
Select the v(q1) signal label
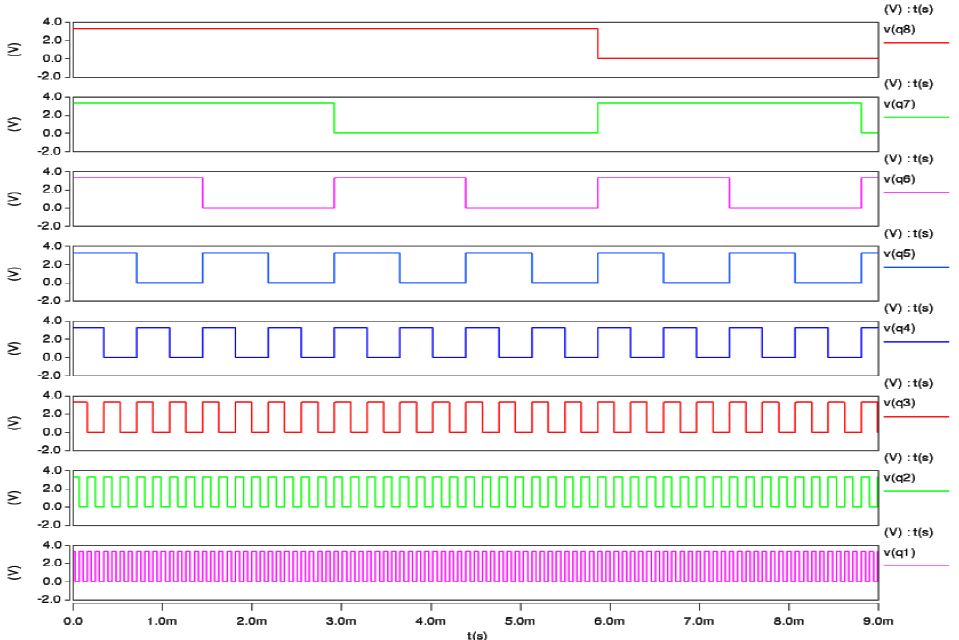click(899, 553)
